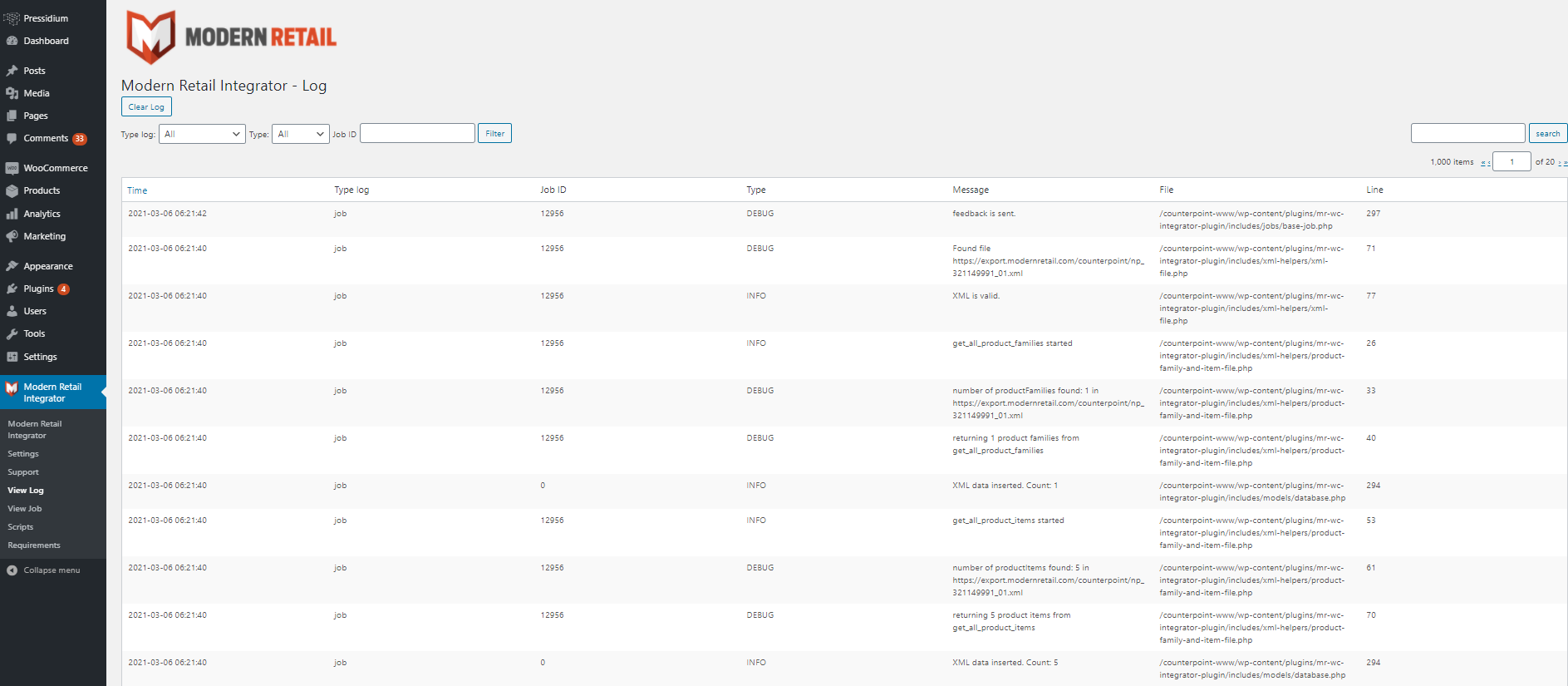Open the Requirements submenu page
This screenshot has width=1568, height=686.
[x=34, y=545]
